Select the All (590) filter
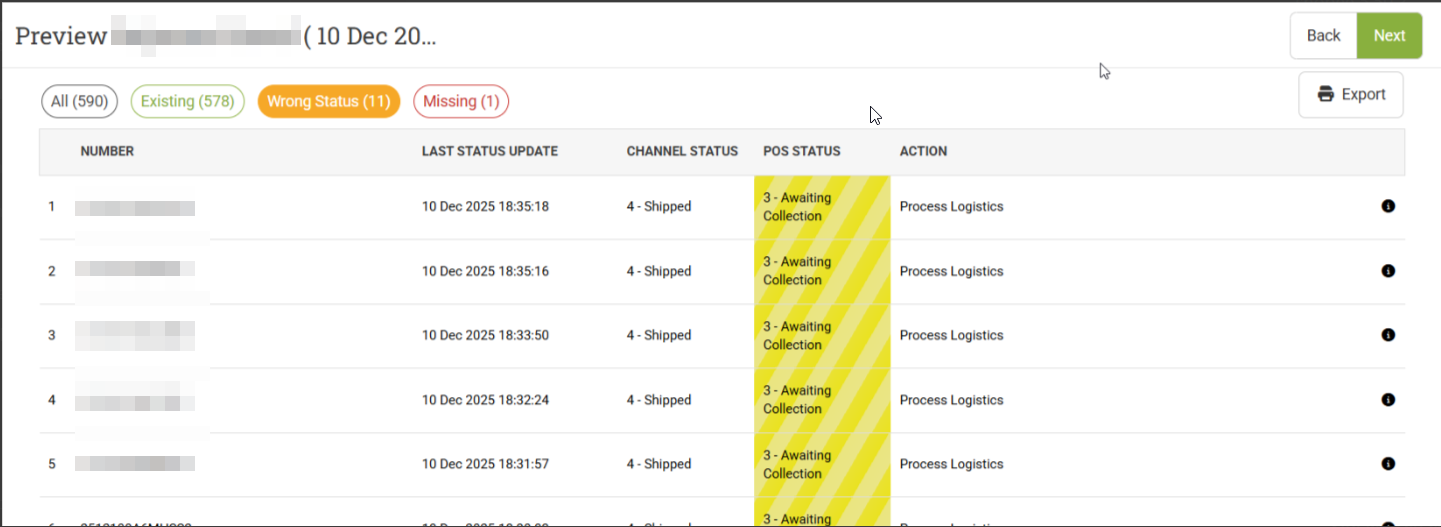Image resolution: width=1441 pixels, height=527 pixels. coord(80,101)
